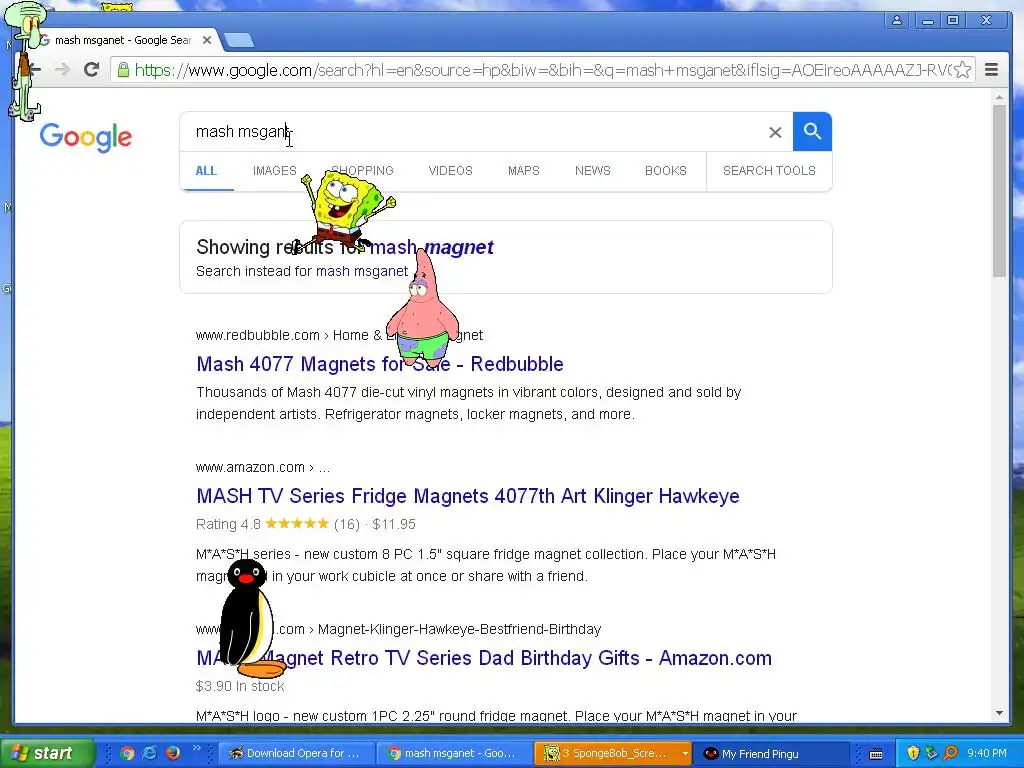This screenshot has width=1024, height=768.
Task: Open MASH TV Series Fridge Magnets result
Action: pyautogui.click(x=468, y=496)
